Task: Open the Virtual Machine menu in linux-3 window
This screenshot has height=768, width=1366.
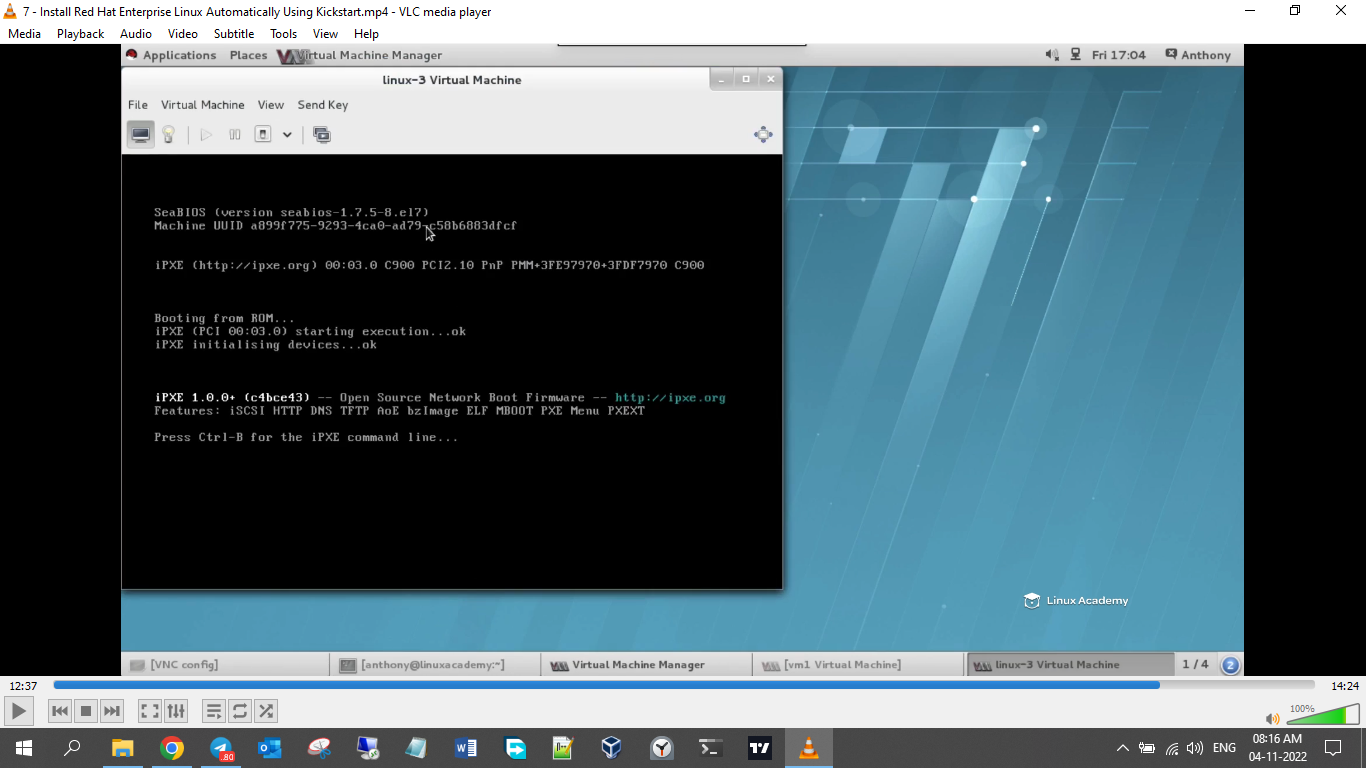Action: (203, 105)
